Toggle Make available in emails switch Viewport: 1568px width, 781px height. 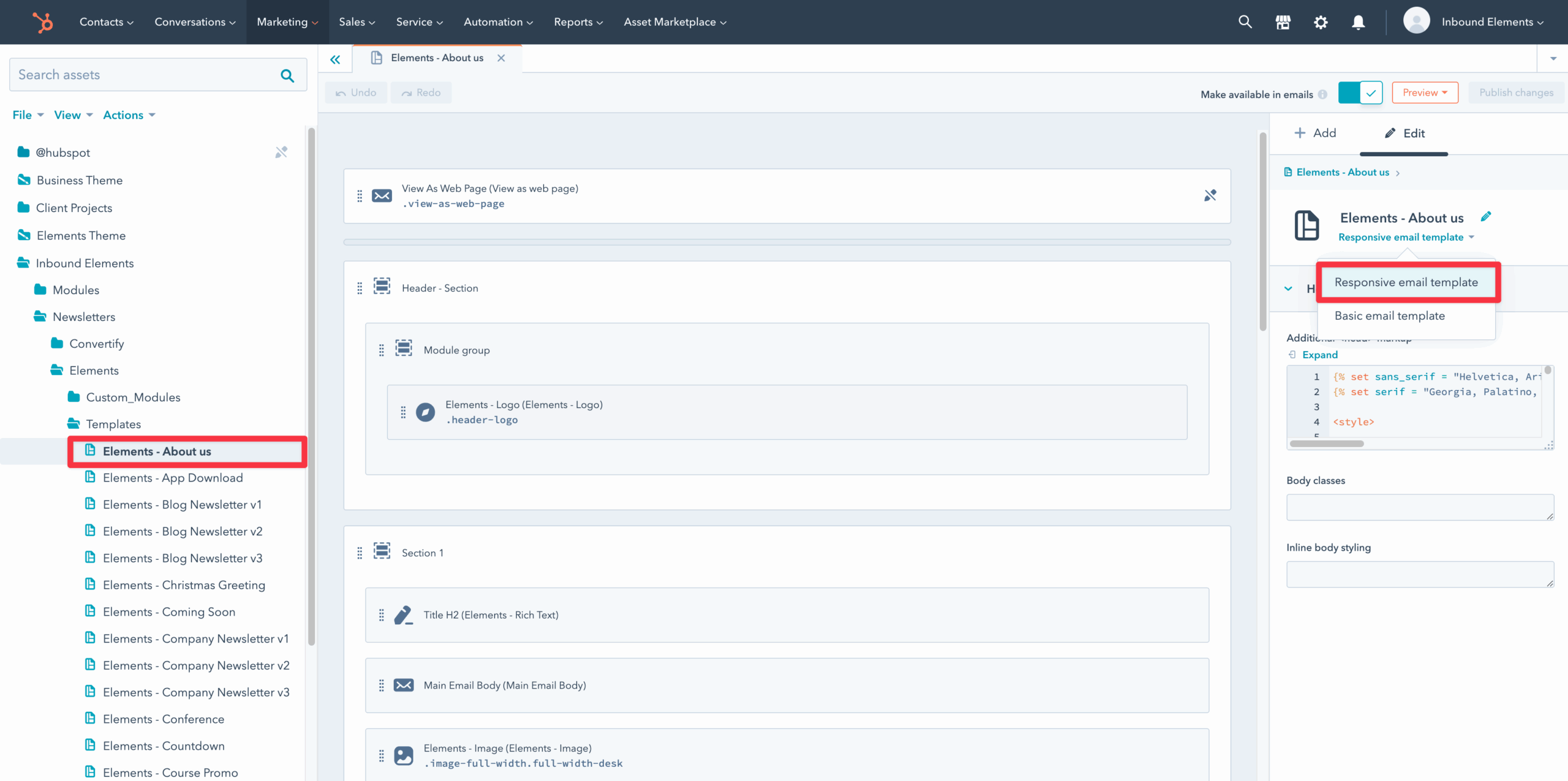[1360, 92]
